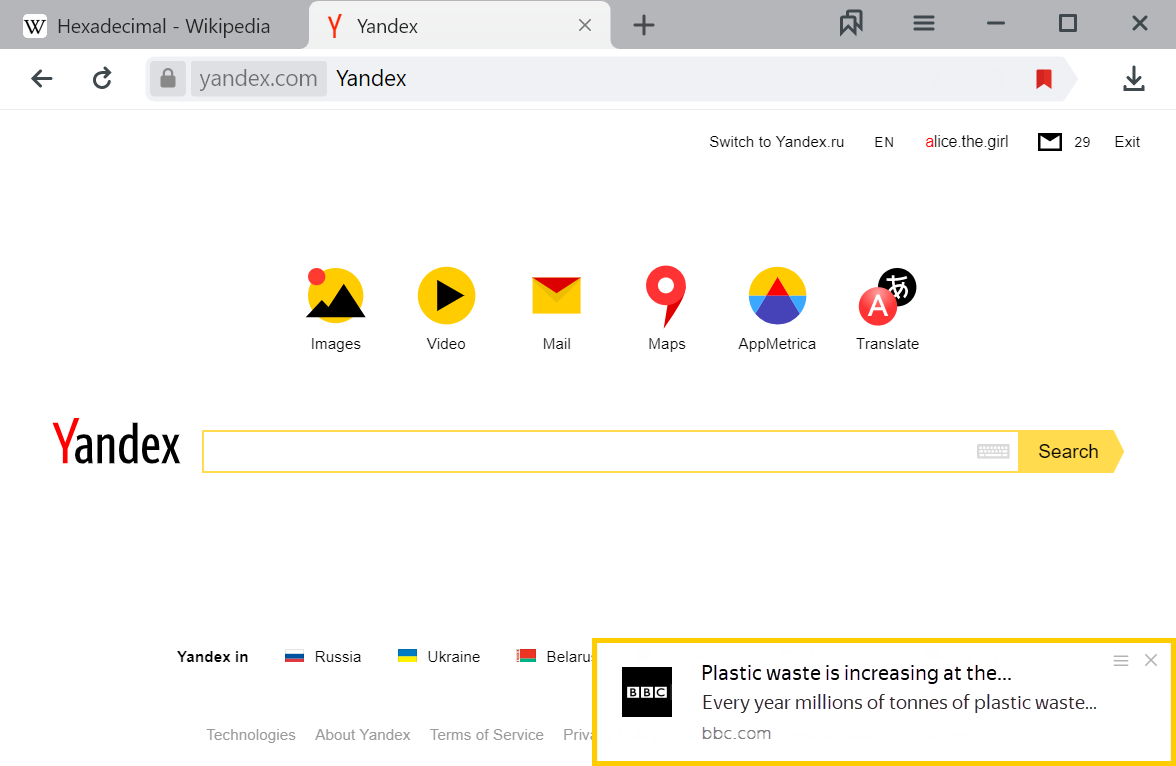Screen dimensions: 1176x766
Task: Click the Exit link
Action: tap(1126, 142)
